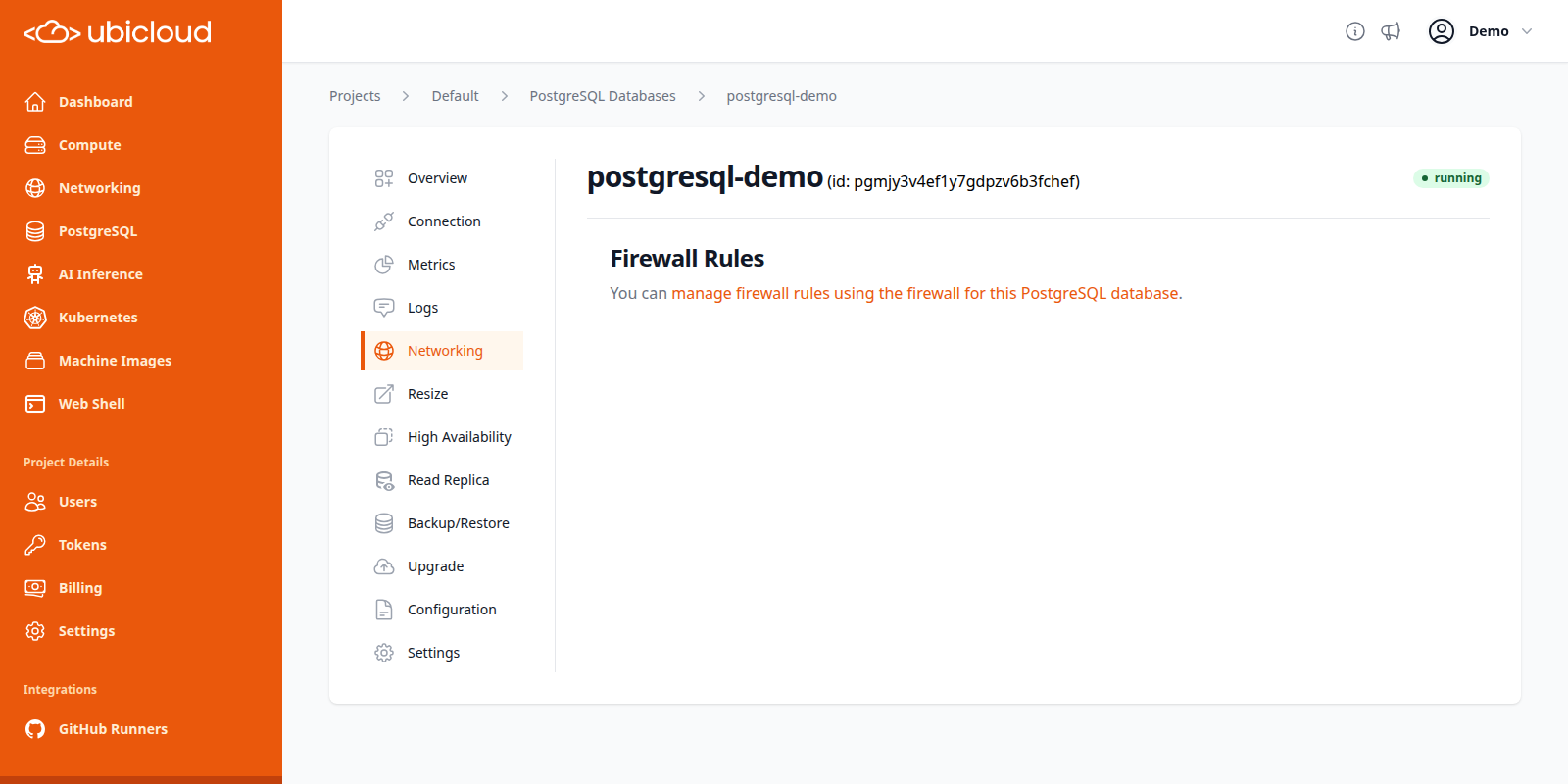Click the AI Inference chip icon
Viewport: 1568px width, 784px height.
pyautogui.click(x=35, y=274)
